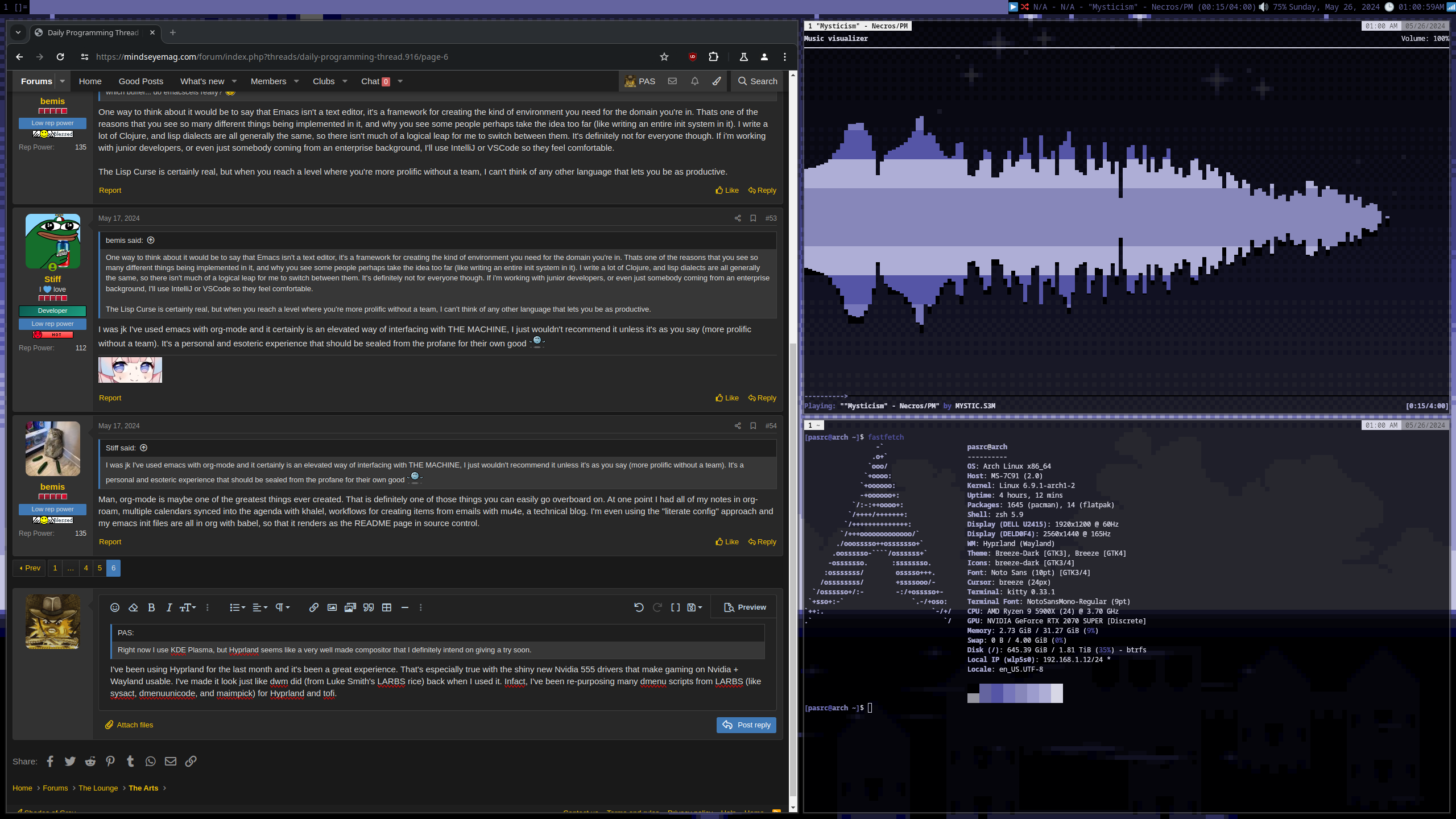The height and width of the screenshot is (819, 1456).
Task: Expand the Members dropdown arrow
Action: click(296, 81)
